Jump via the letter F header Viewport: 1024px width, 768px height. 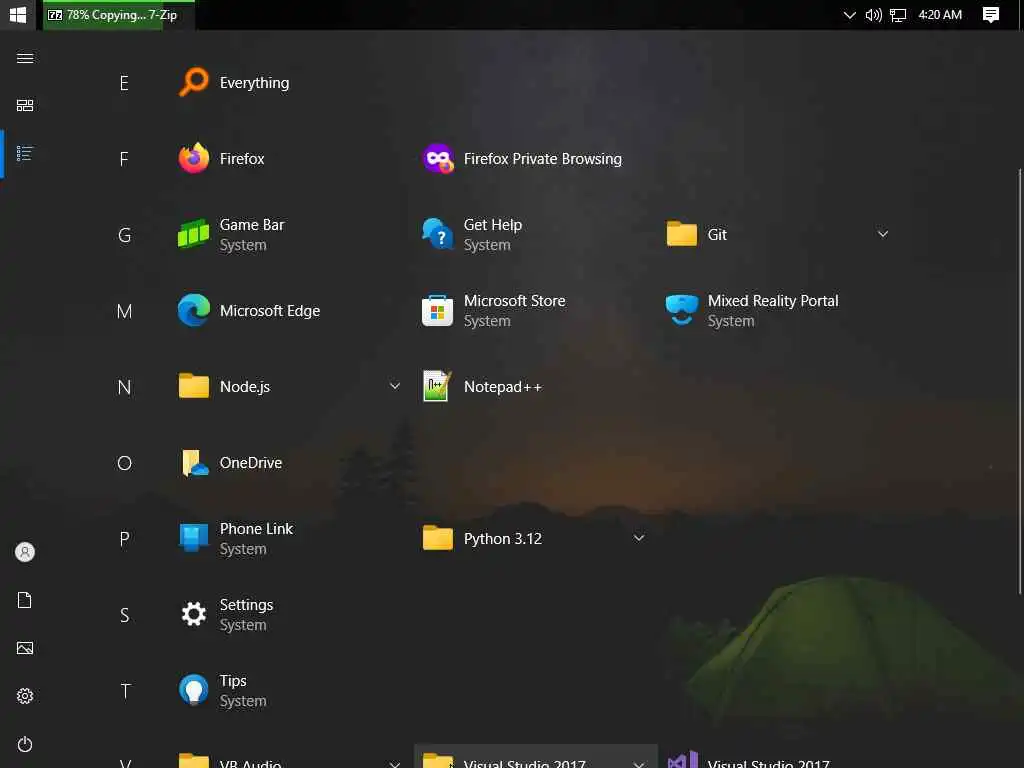124,159
